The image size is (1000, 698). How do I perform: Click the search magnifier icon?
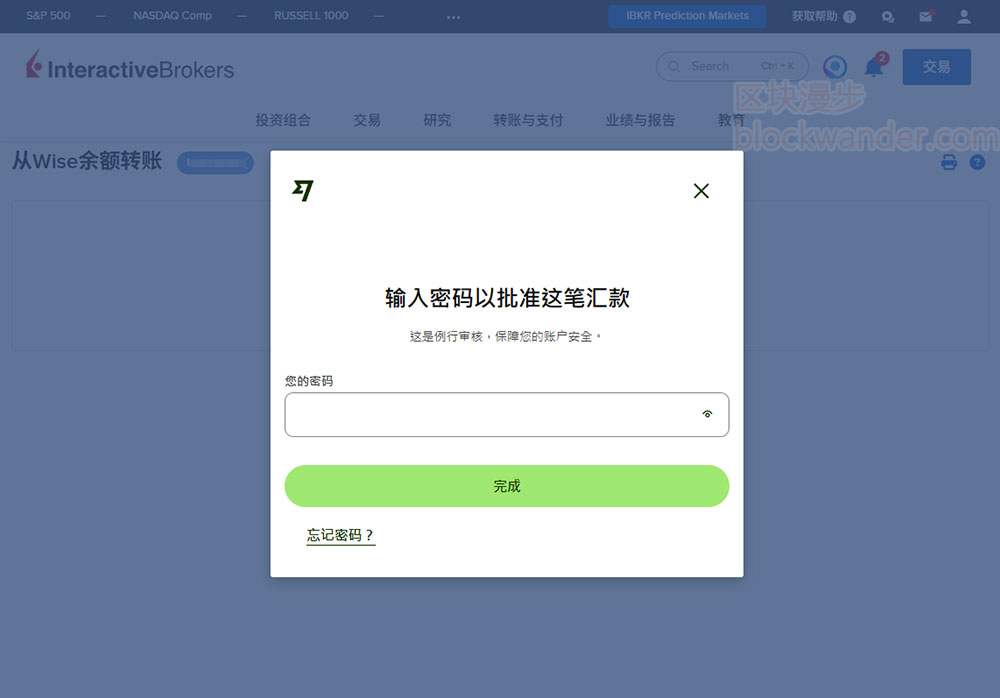pos(673,66)
